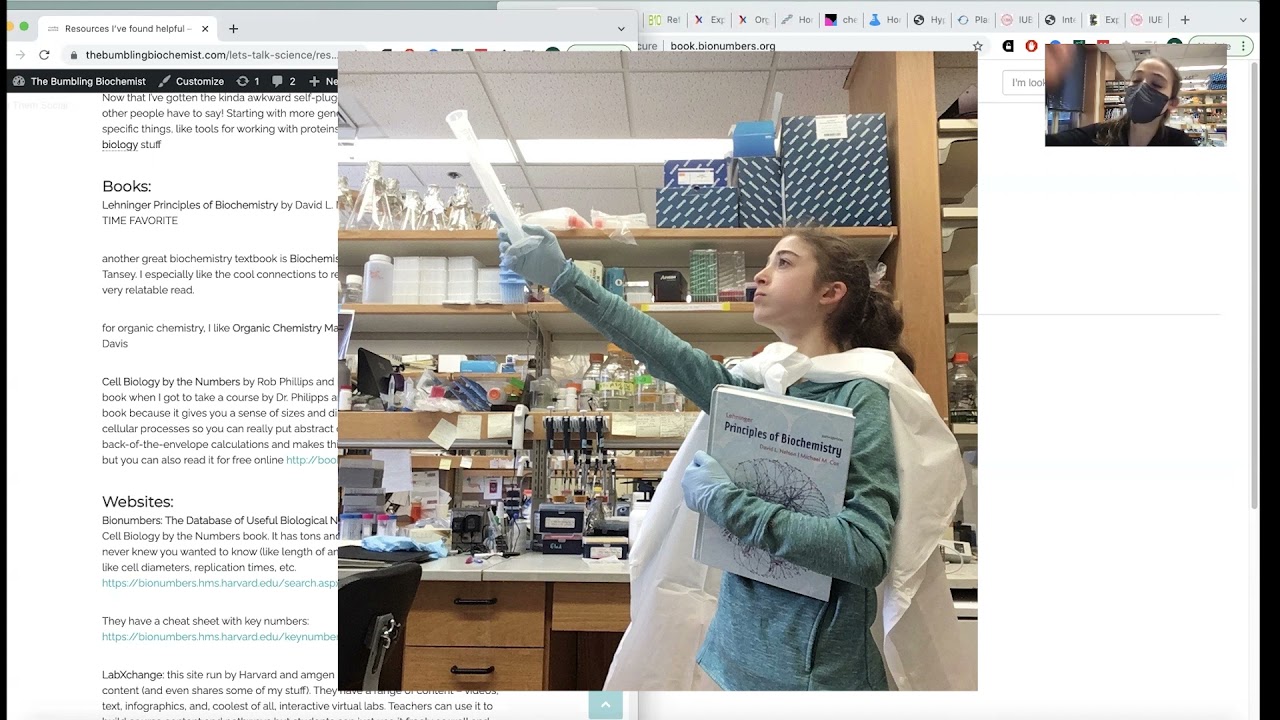Viewport: 1280px width, 720px height.
Task: Click 'Lehninger Principles of Biochemistry' text
Action: 190,205
